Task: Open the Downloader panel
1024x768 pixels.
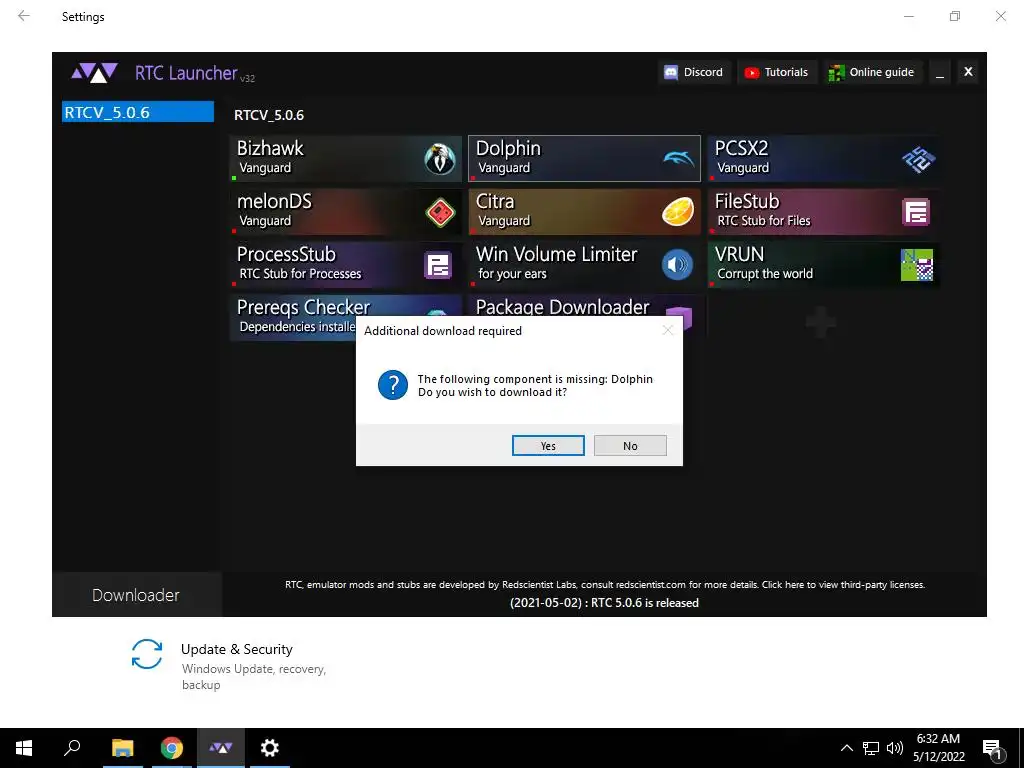Action: (x=136, y=595)
